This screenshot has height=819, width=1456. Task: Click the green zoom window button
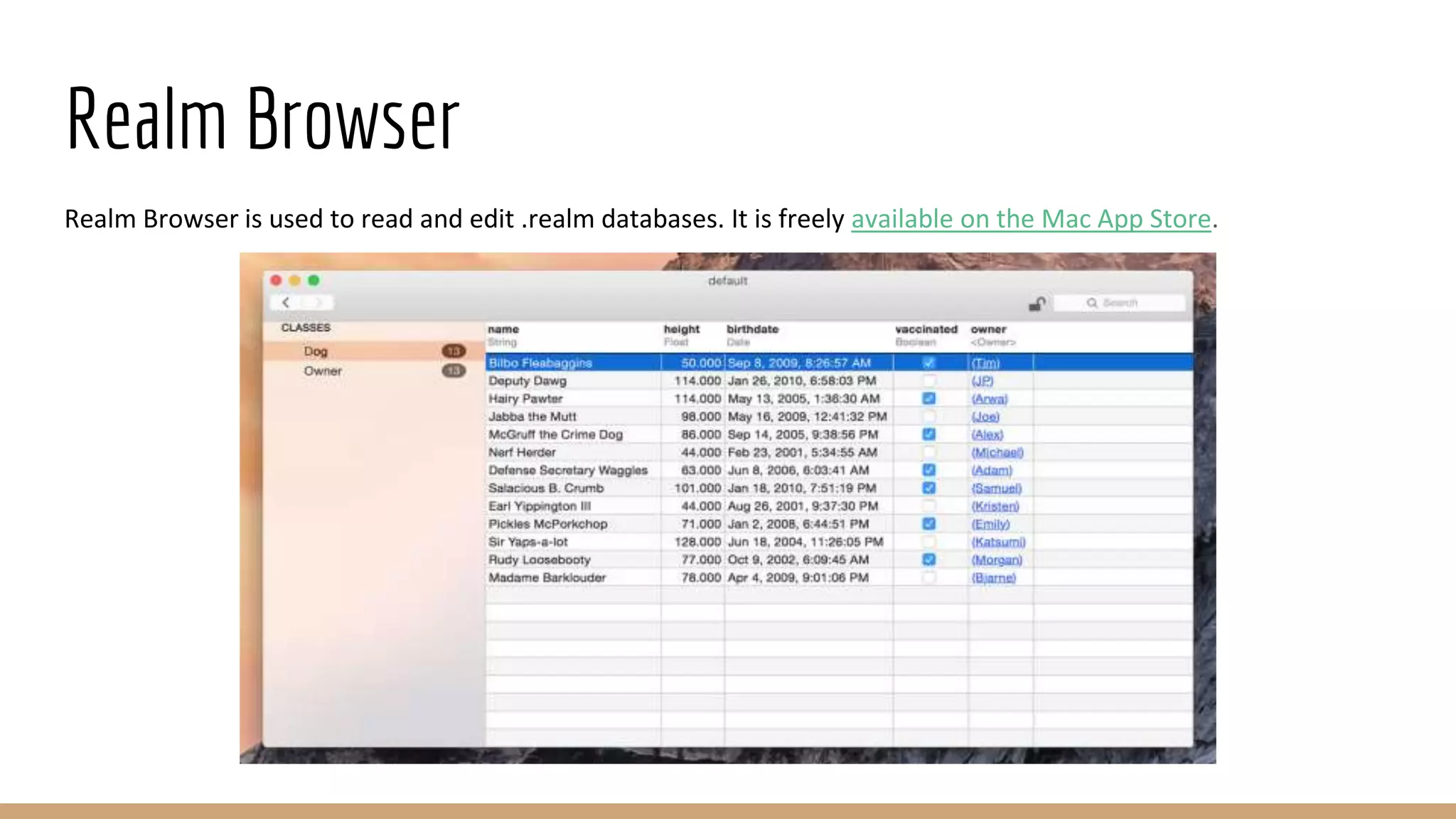coord(314,280)
